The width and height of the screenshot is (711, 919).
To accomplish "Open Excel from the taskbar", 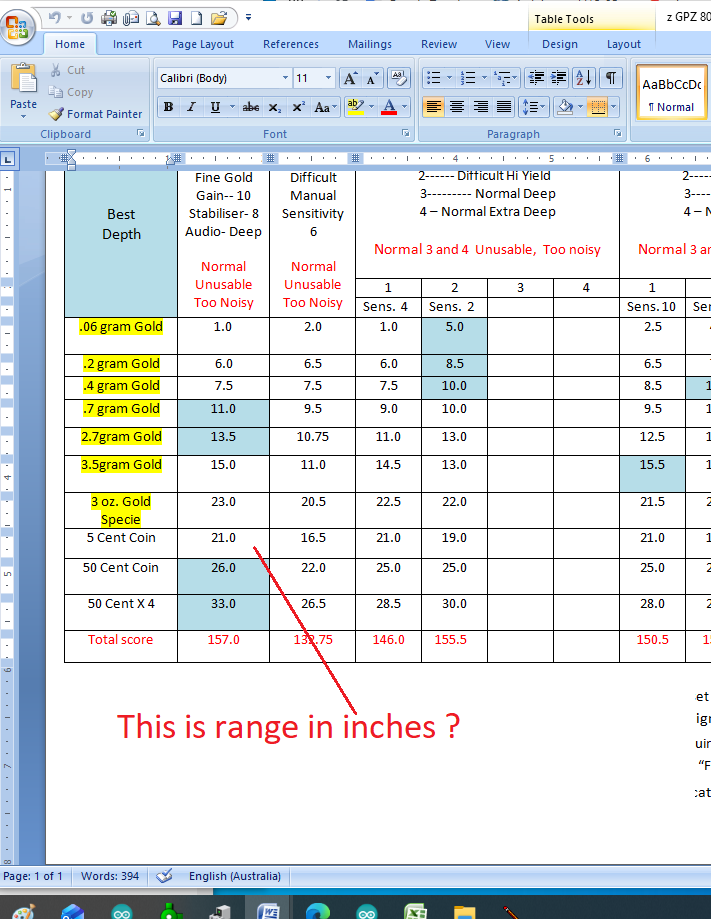I will pyautogui.click(x=415, y=911).
